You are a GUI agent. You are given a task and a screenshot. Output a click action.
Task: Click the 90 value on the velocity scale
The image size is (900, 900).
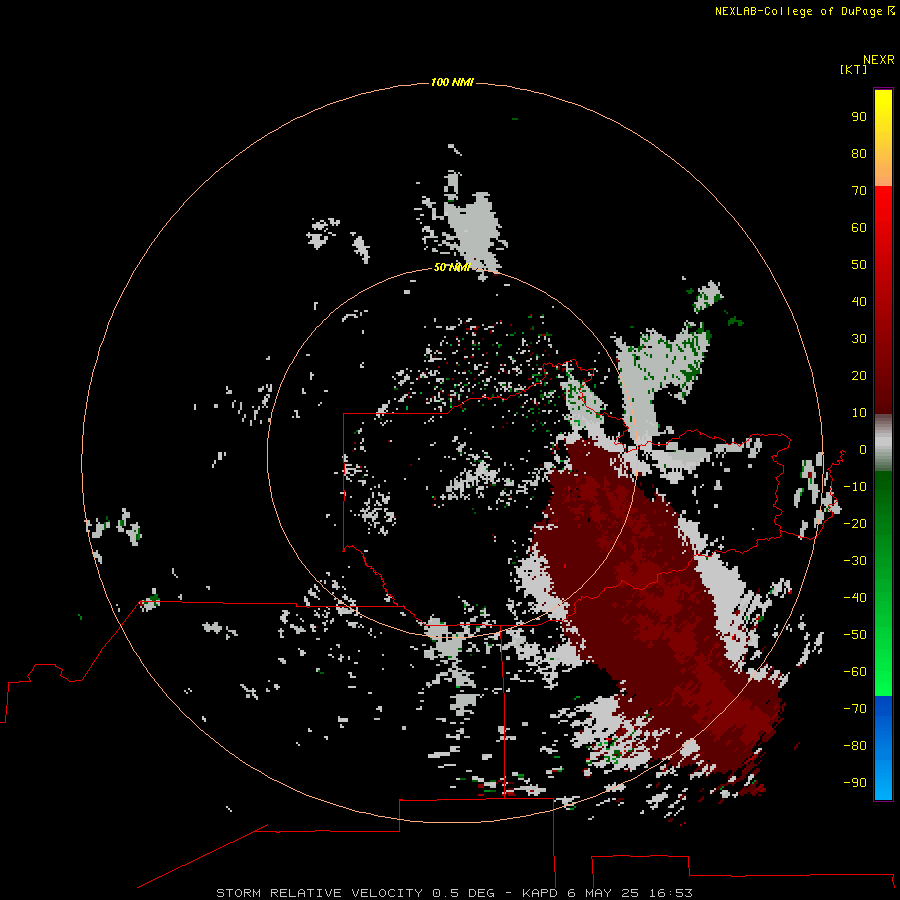click(x=859, y=117)
